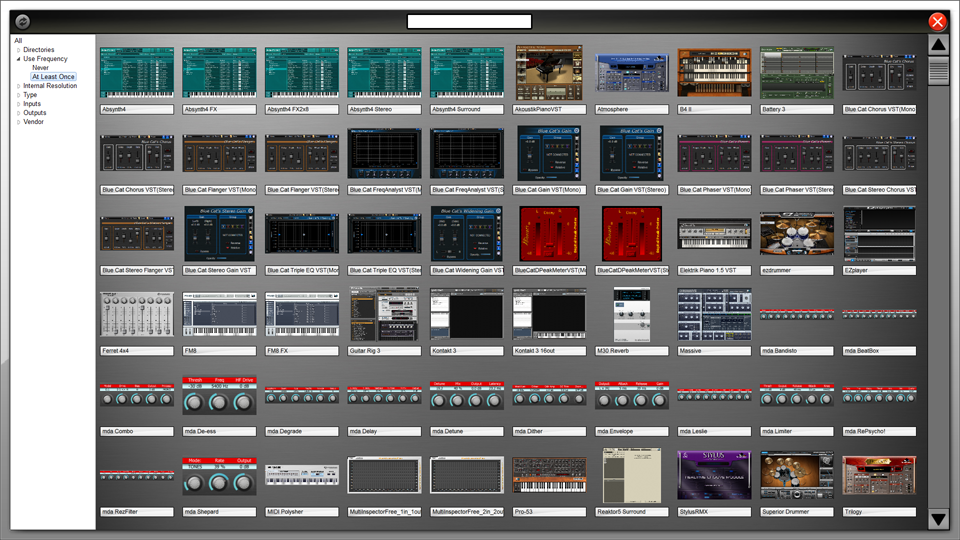
Task: Select Blue Cat Flanger VST(Mono) thumbnail
Action: 219,153
